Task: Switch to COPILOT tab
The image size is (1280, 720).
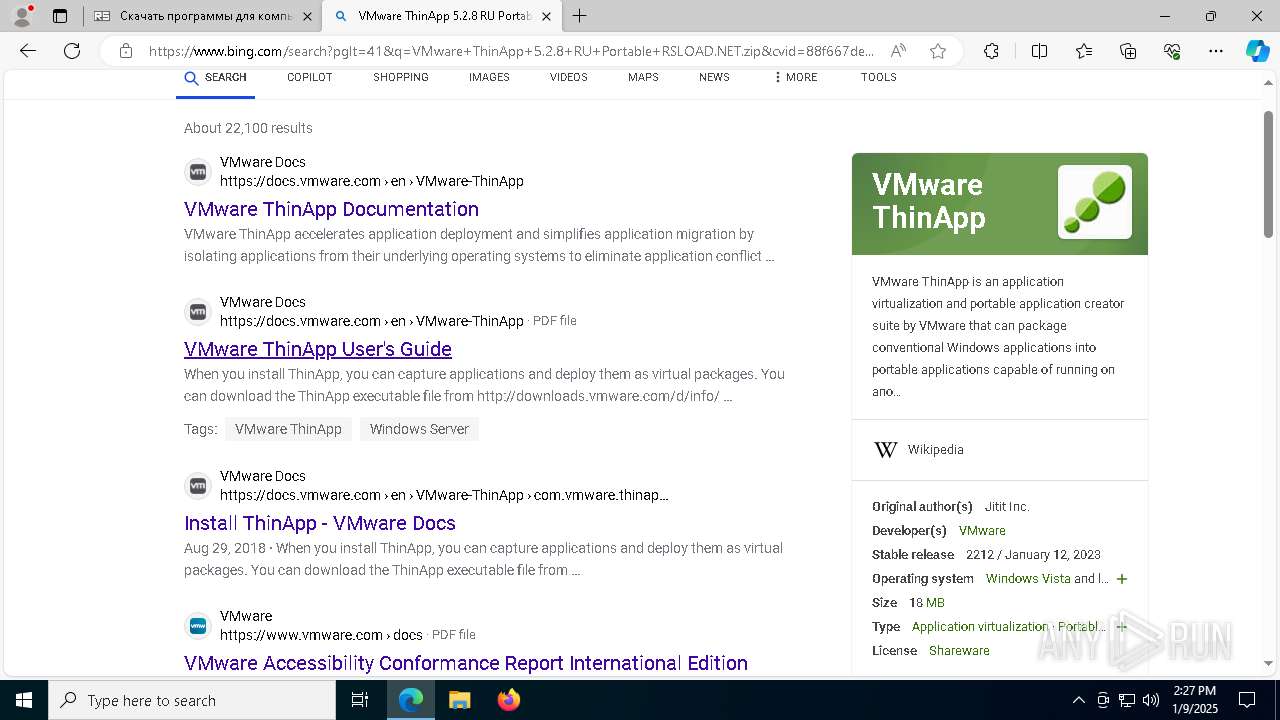Action: click(310, 78)
